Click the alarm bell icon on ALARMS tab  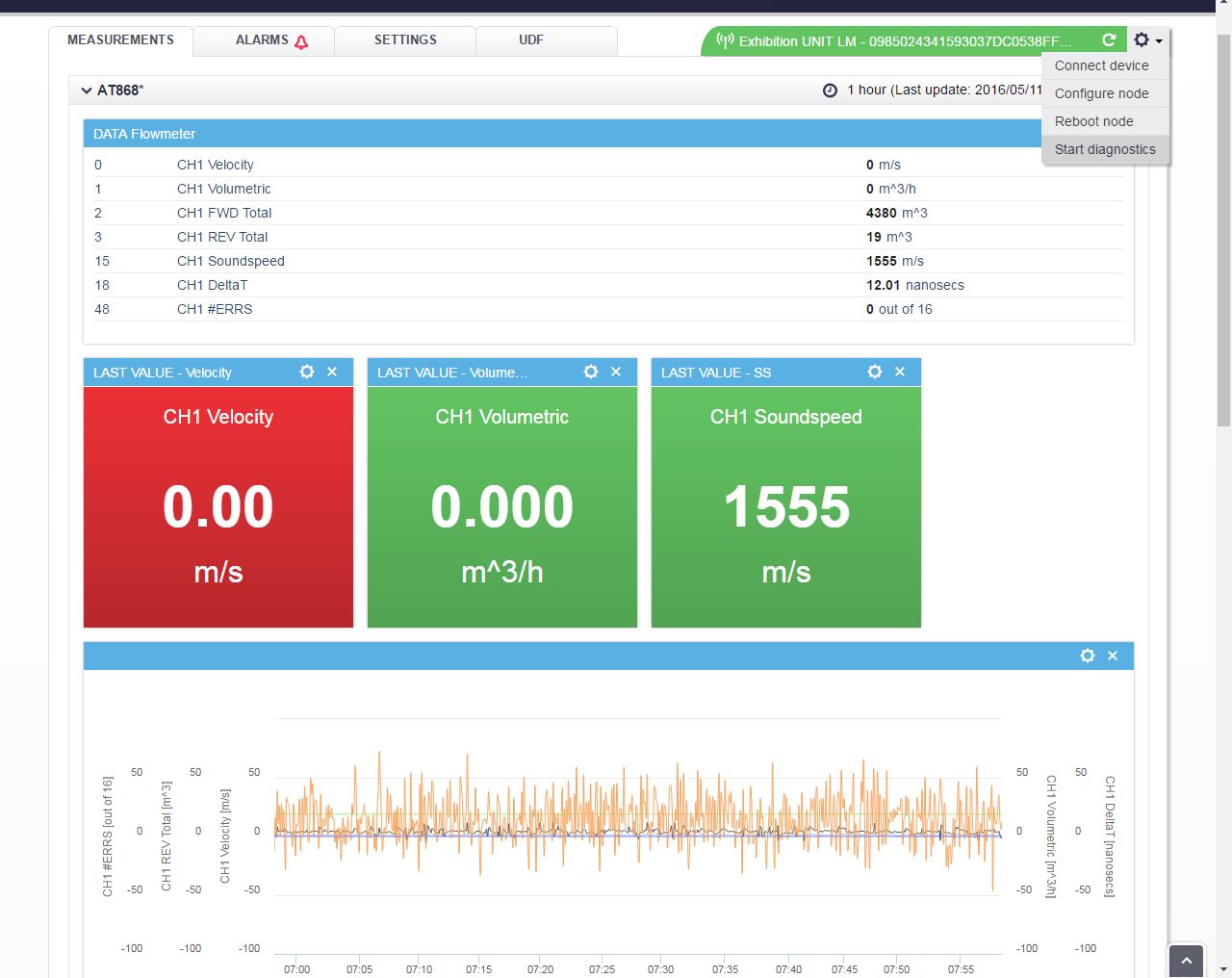click(301, 41)
